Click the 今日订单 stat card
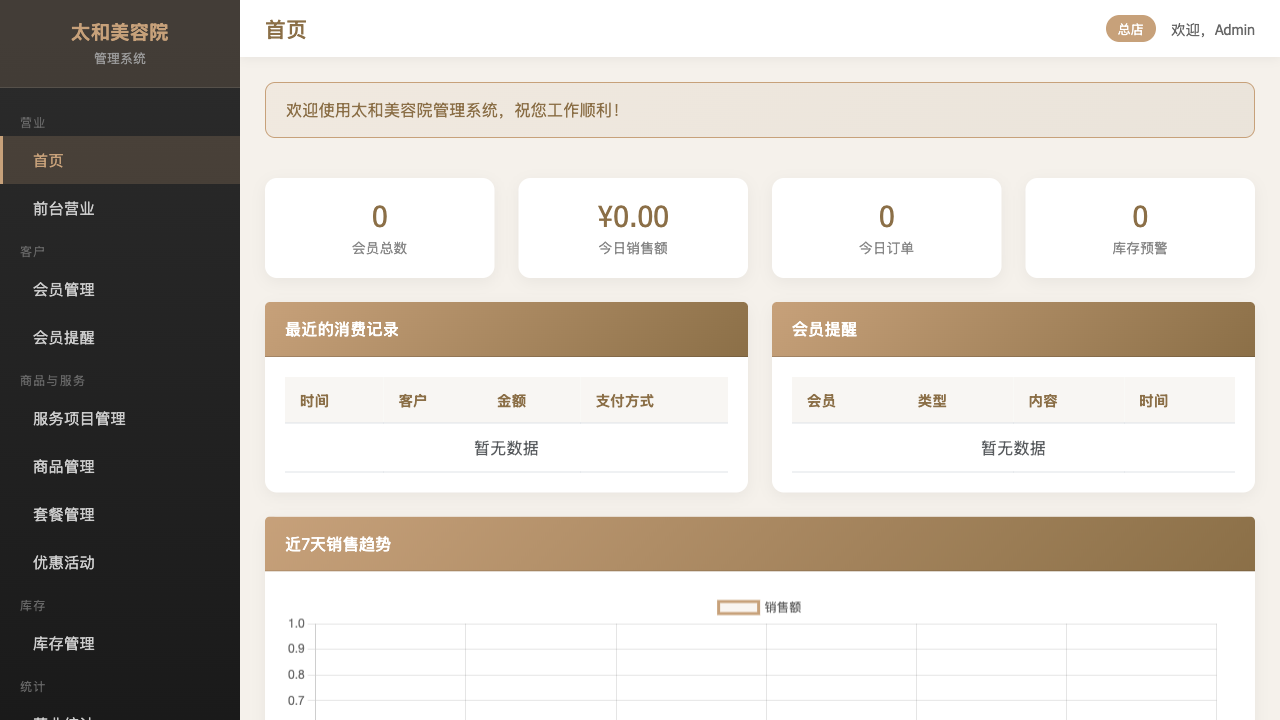The image size is (1280, 720). (887, 228)
